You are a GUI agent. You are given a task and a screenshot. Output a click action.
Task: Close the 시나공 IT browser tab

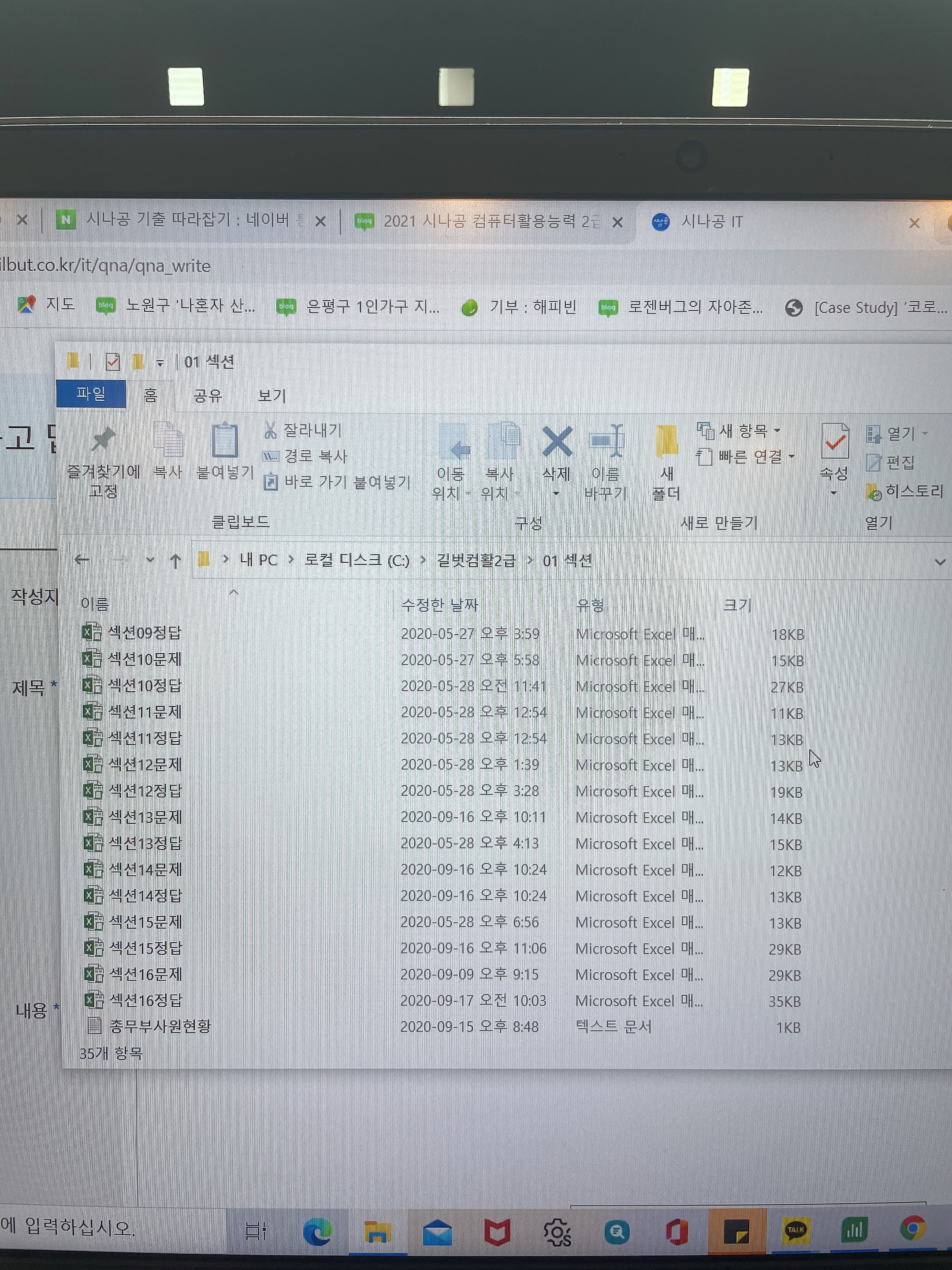click(915, 223)
